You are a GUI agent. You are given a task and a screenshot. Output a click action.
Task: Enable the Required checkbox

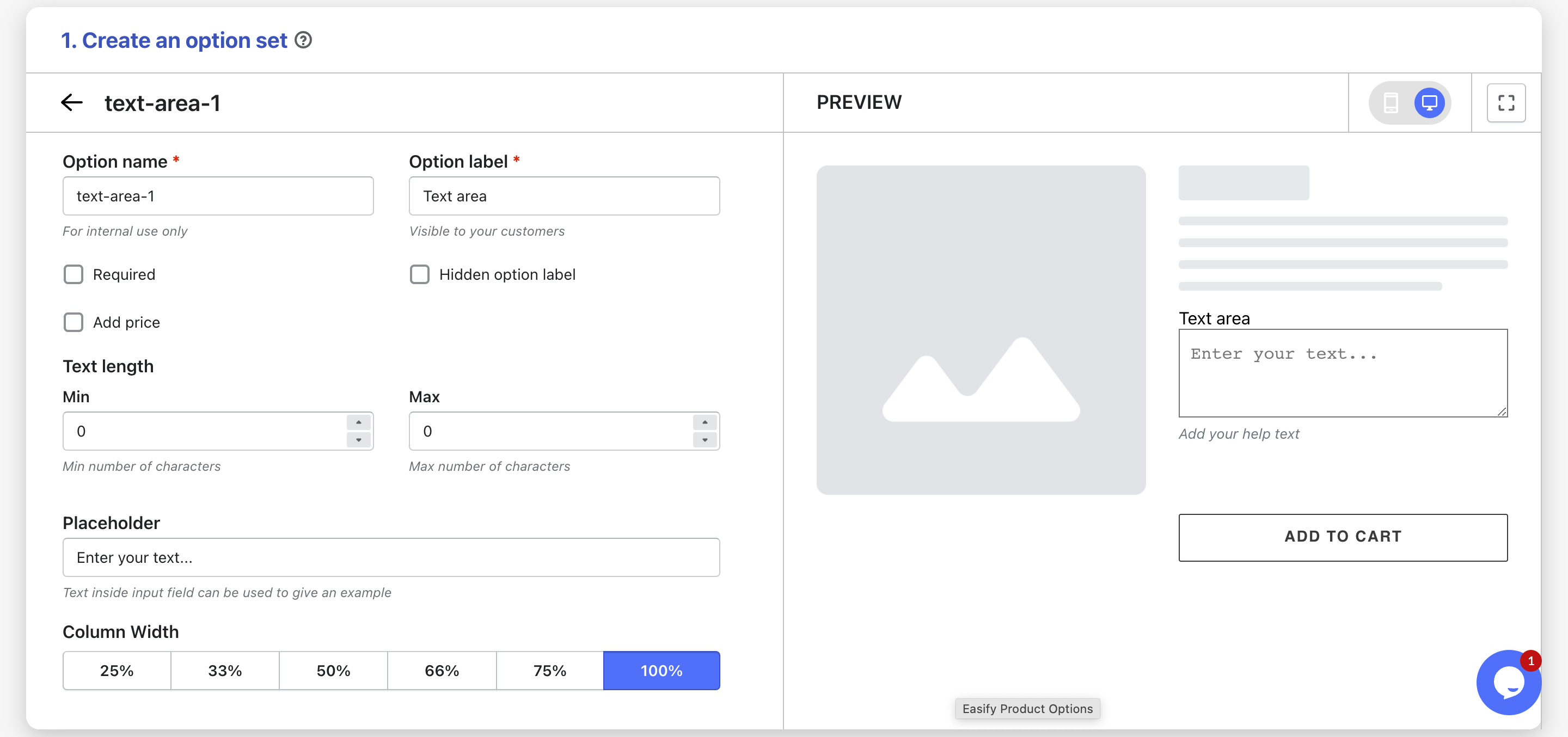[x=73, y=274]
